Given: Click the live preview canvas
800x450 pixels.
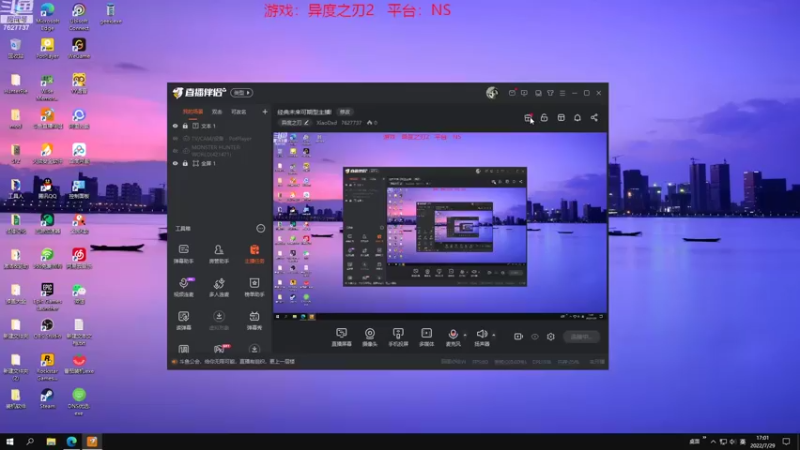Looking at the screenshot, I should (x=440, y=227).
